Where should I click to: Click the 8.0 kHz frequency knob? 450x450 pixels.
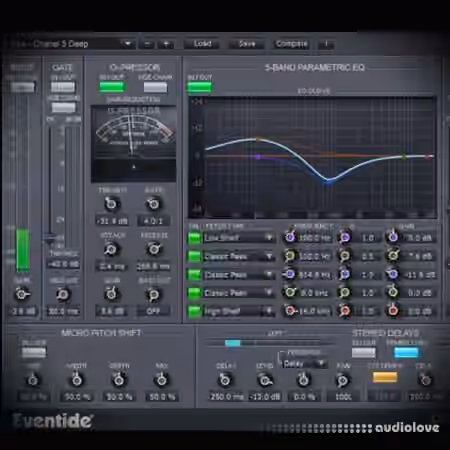tap(290, 292)
